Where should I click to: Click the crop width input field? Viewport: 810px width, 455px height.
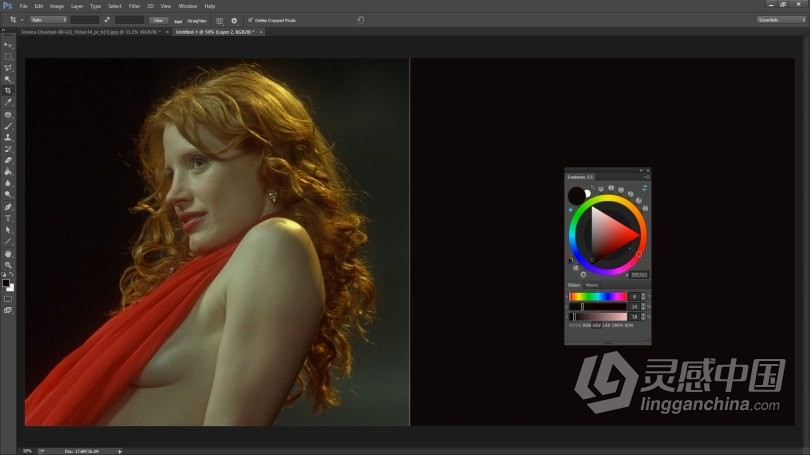pos(85,20)
